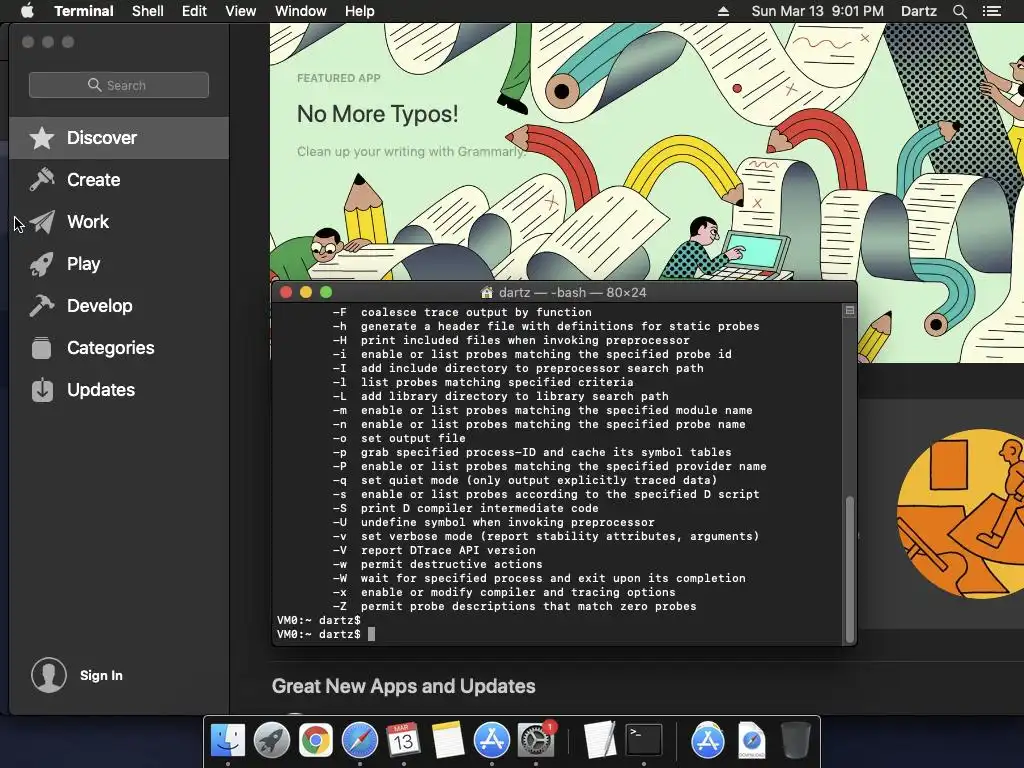Click the App Store search field
This screenshot has height=768, width=1024.
click(x=119, y=85)
